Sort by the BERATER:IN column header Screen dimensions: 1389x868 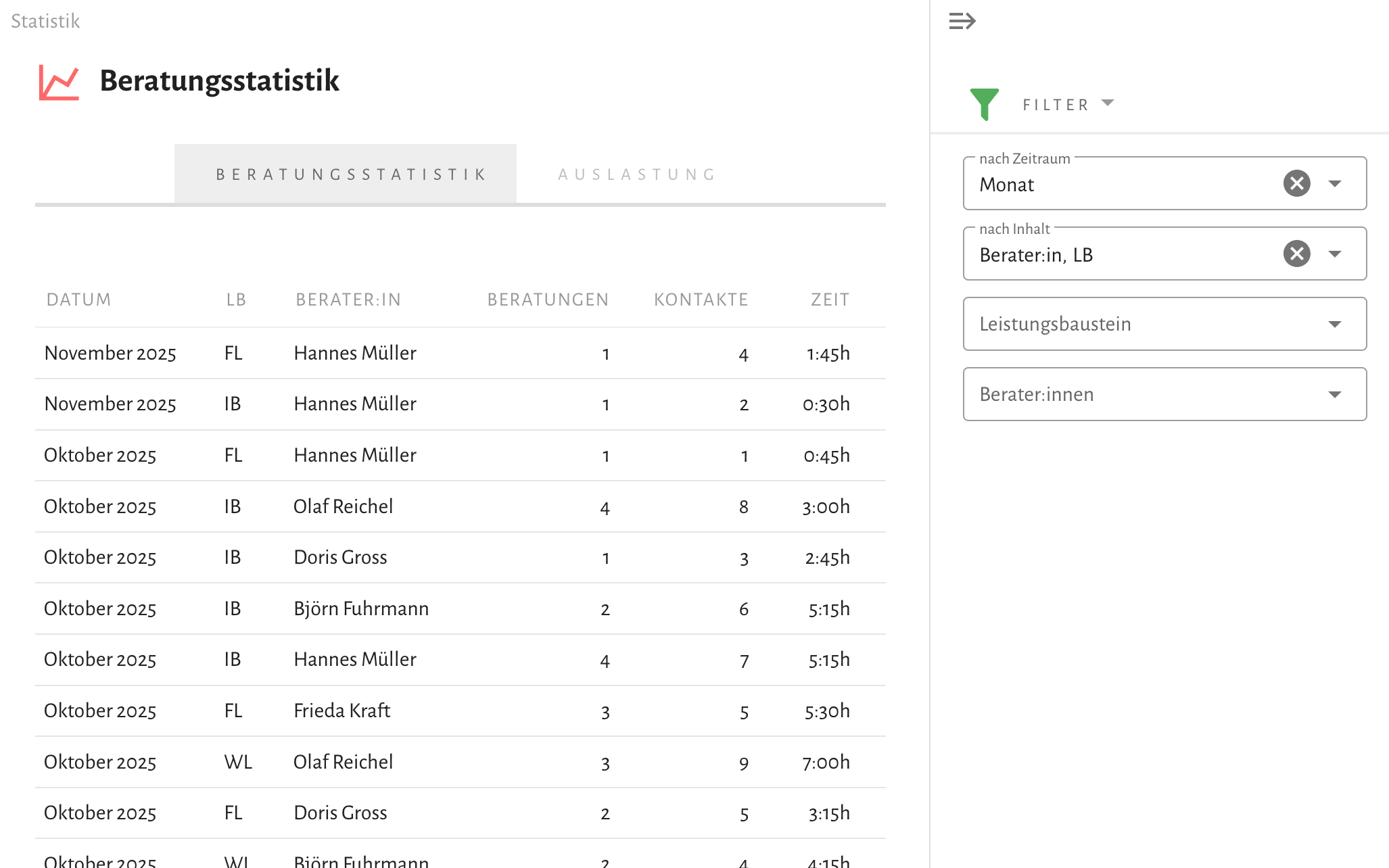click(348, 299)
